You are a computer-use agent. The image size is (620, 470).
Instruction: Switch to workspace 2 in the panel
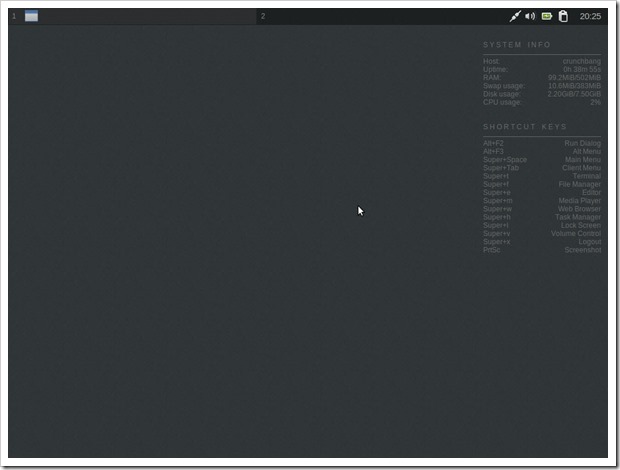click(263, 16)
